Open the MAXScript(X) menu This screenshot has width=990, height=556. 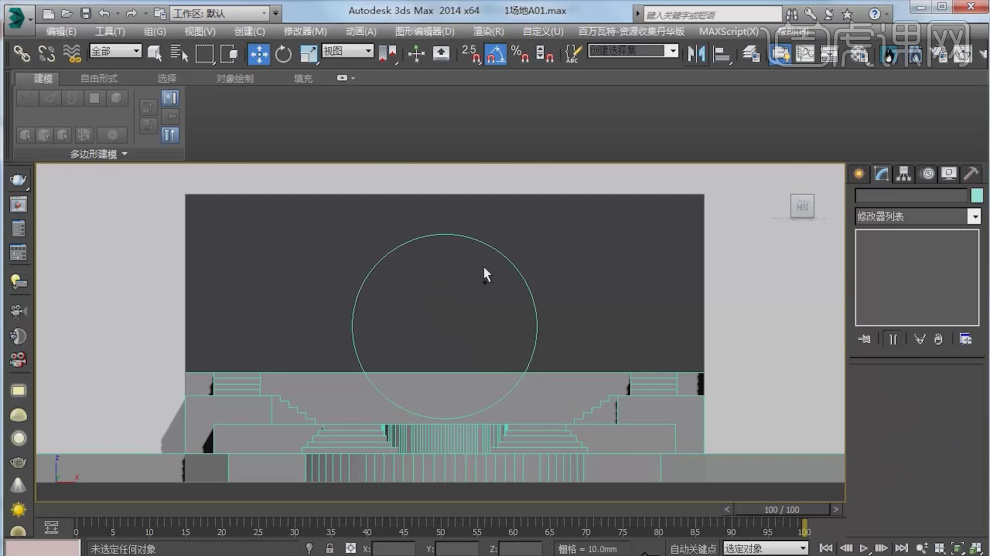[728, 31]
